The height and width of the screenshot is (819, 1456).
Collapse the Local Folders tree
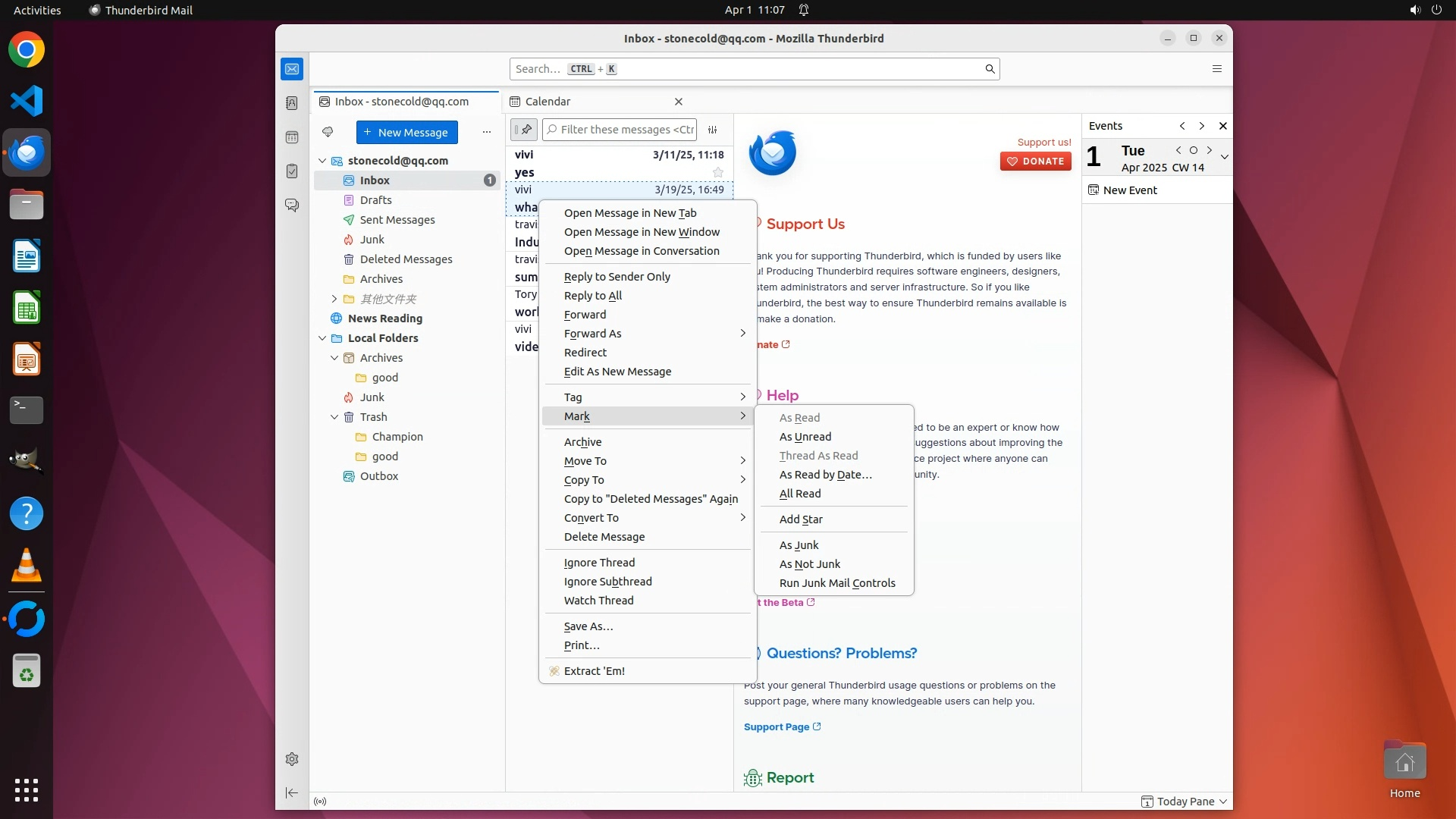(322, 338)
